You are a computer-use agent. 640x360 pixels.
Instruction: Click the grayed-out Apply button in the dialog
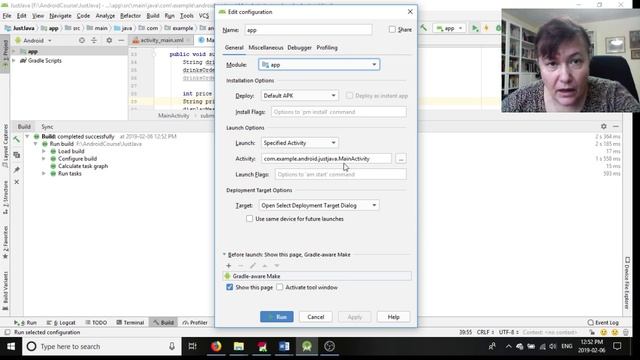pos(355,317)
